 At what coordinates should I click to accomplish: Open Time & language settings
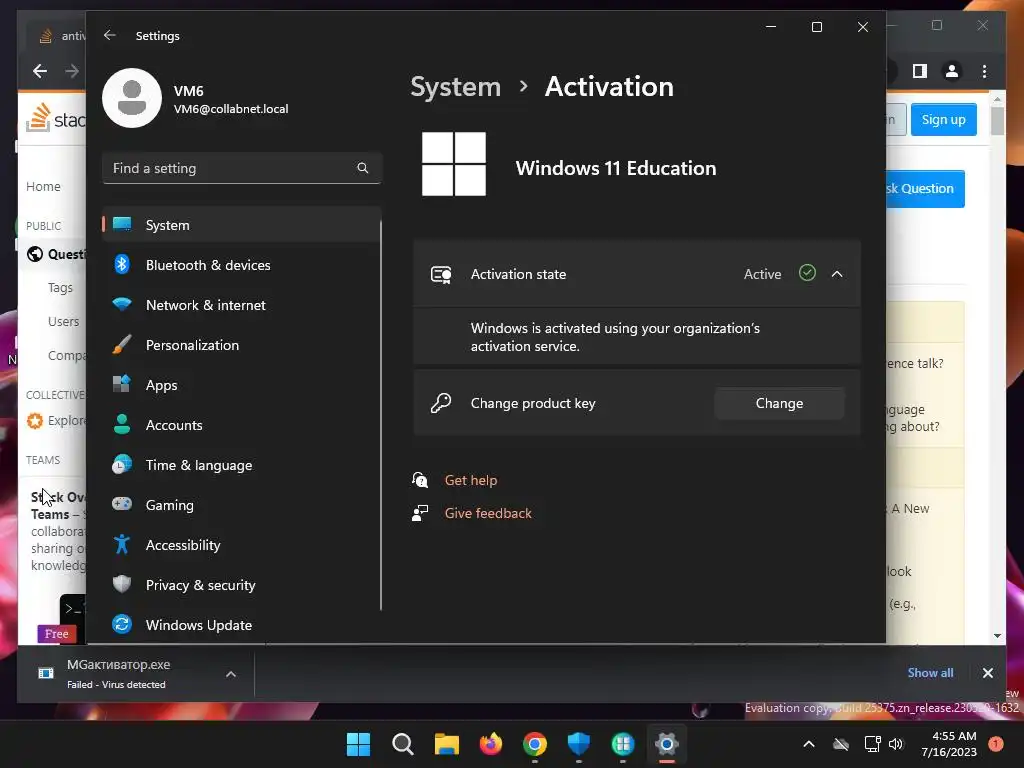pos(241,465)
